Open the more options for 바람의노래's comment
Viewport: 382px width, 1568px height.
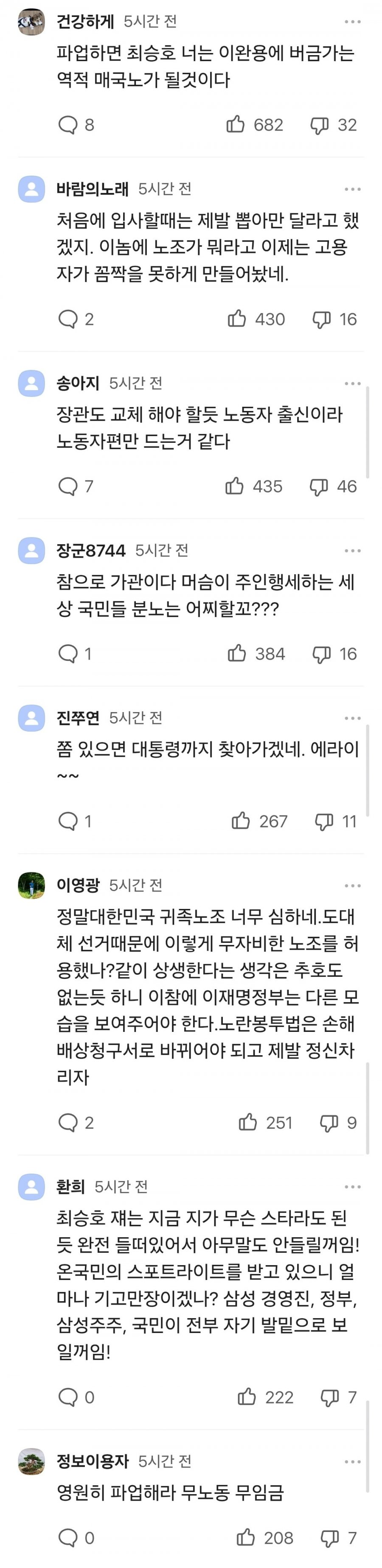pyautogui.click(x=353, y=189)
